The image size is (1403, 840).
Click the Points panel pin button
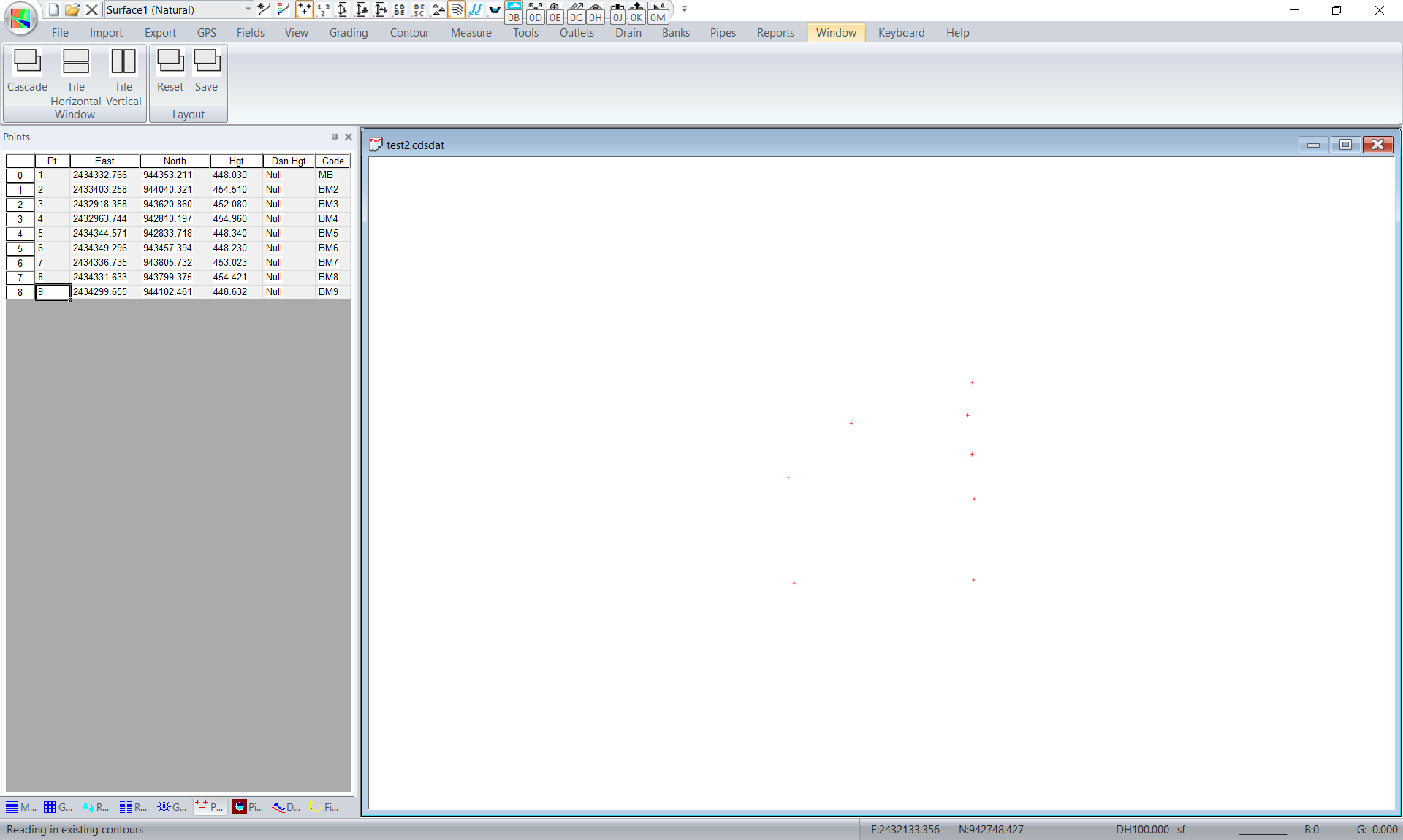[x=335, y=137]
